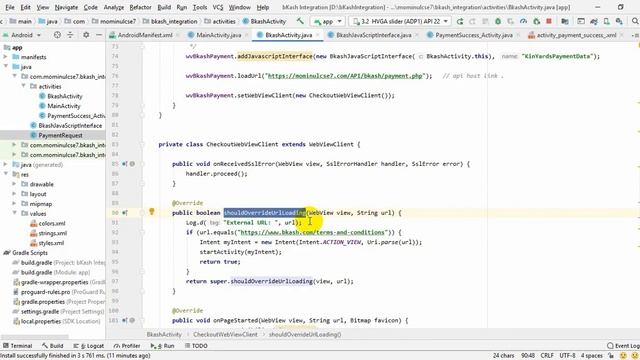Viewport: 640px width, 360px height.
Task: Click the Profile app gauge icon
Action: (x=524, y=21)
